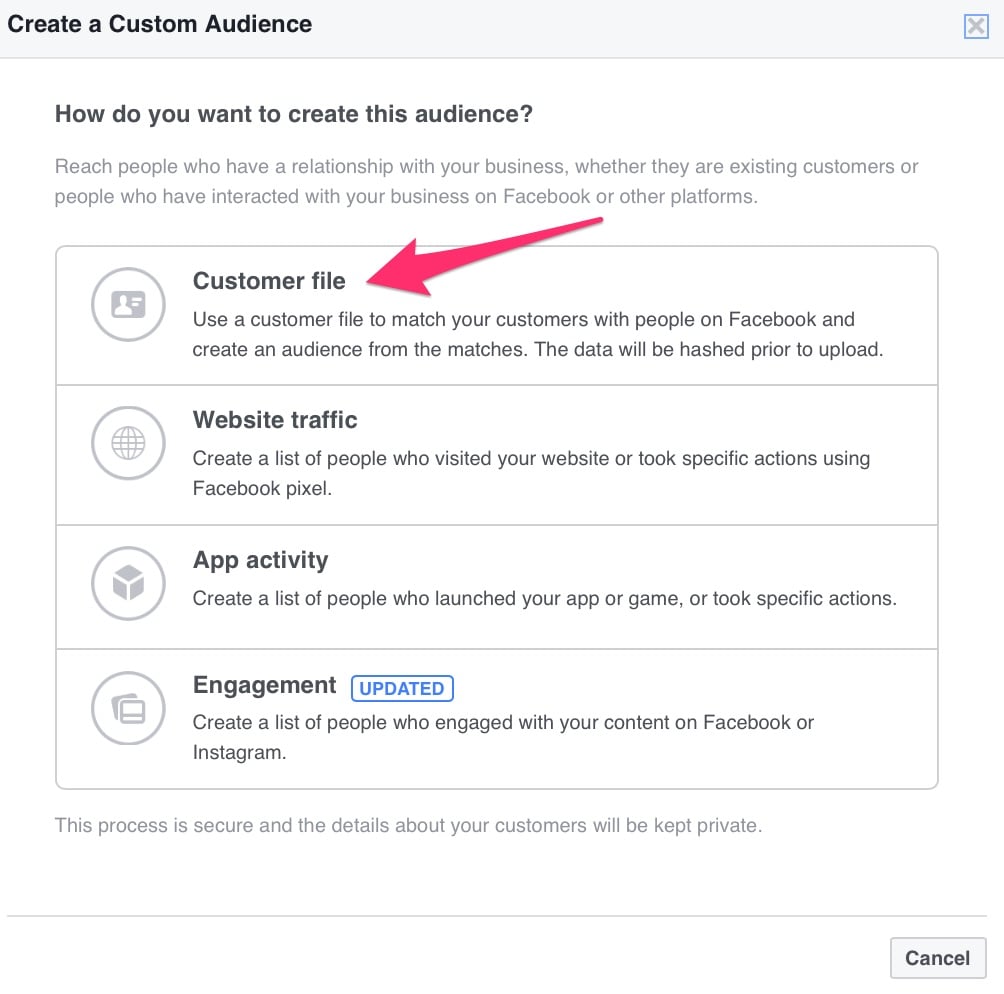The width and height of the screenshot is (1004, 994).
Task: Click the App activity cube icon
Action: (128, 583)
